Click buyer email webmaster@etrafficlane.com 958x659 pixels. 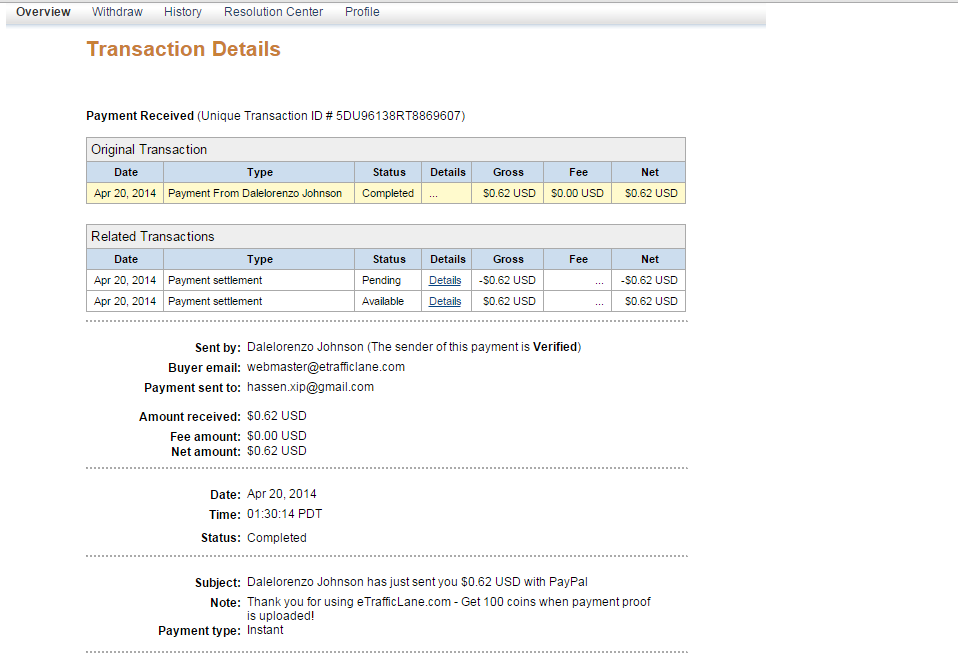(x=326, y=367)
